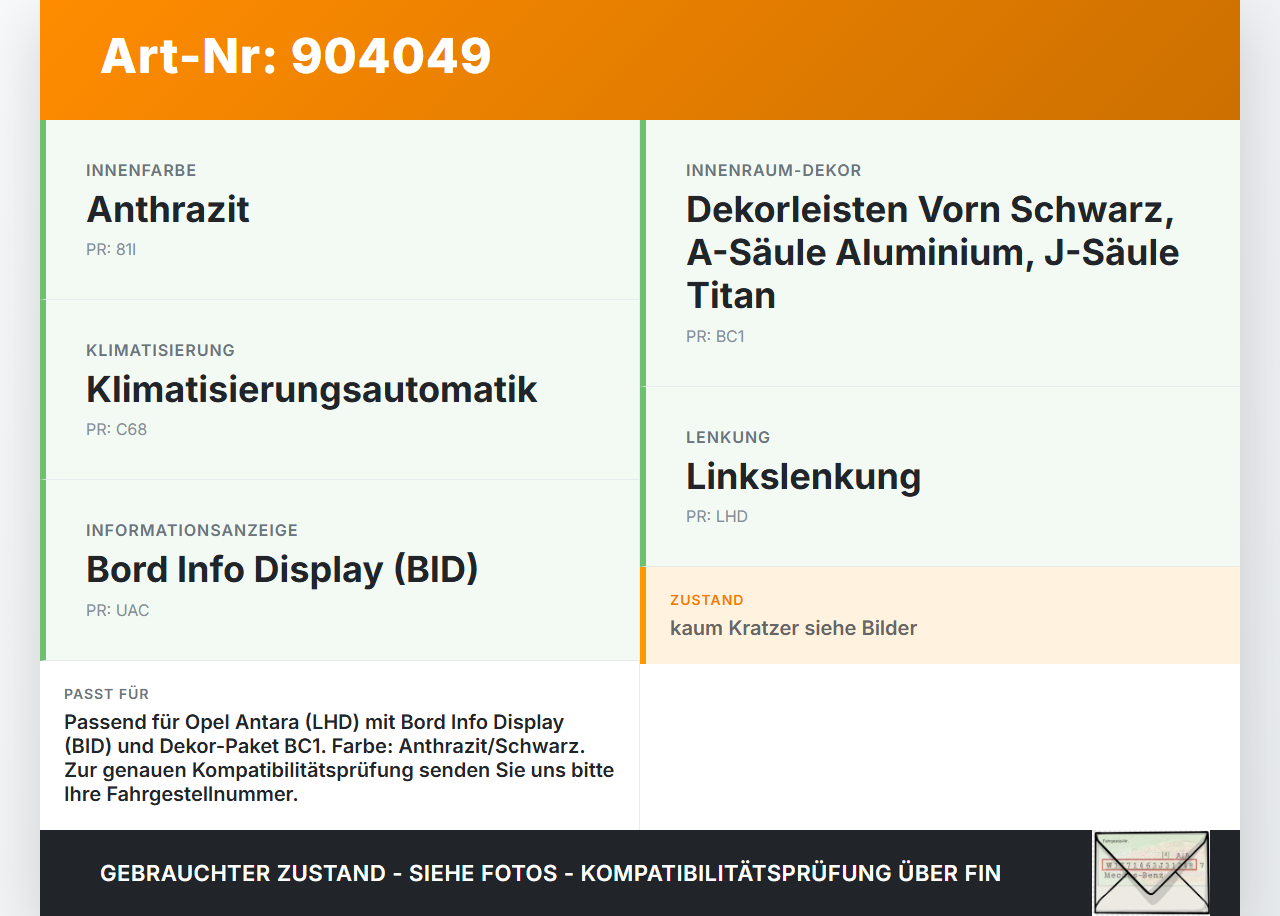Select the Dekorleisten Vorn Schwarz decor entry
This screenshot has width=1280, height=916.
pyautogui.click(x=940, y=253)
